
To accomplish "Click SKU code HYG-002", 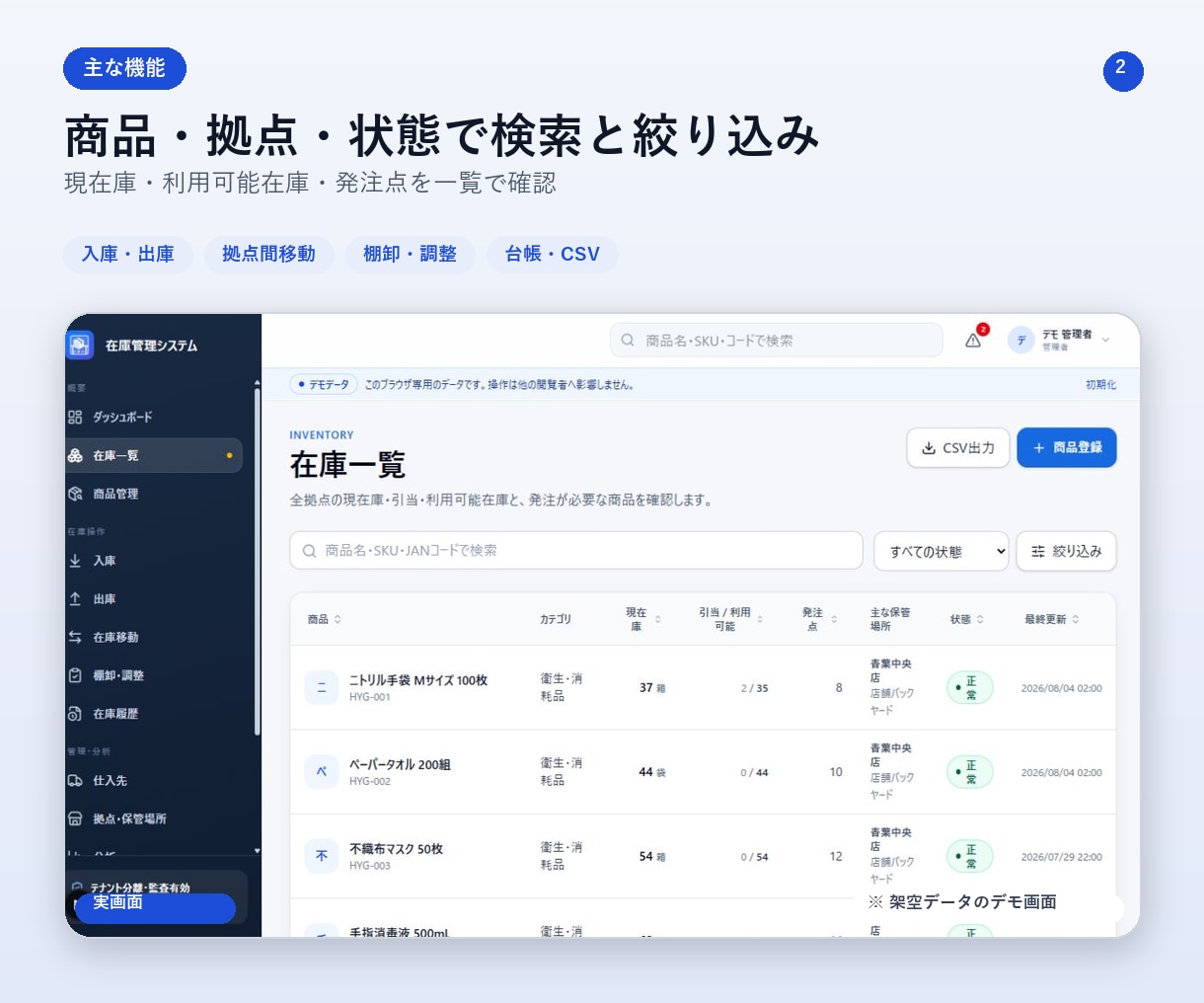I will [x=370, y=782].
